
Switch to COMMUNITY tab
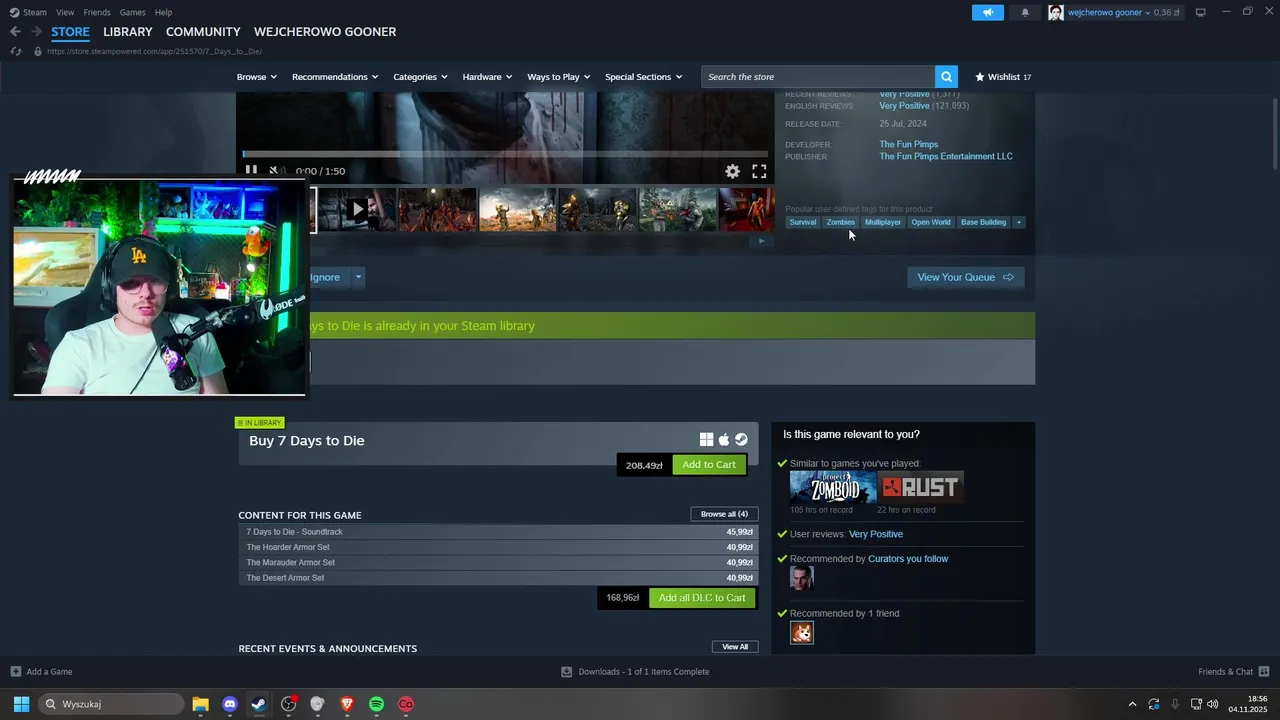point(203,32)
